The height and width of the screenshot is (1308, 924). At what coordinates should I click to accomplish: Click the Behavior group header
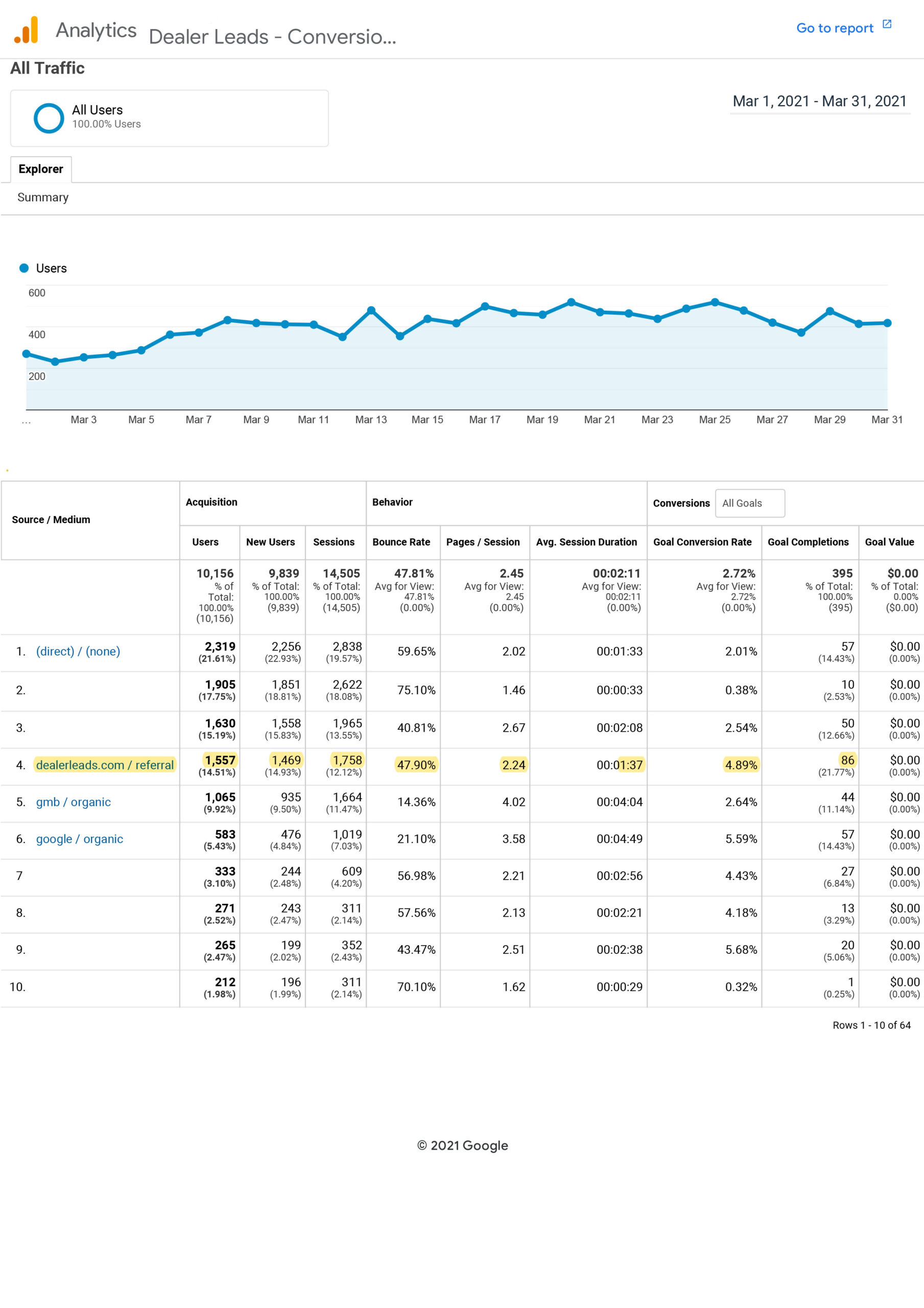point(392,502)
